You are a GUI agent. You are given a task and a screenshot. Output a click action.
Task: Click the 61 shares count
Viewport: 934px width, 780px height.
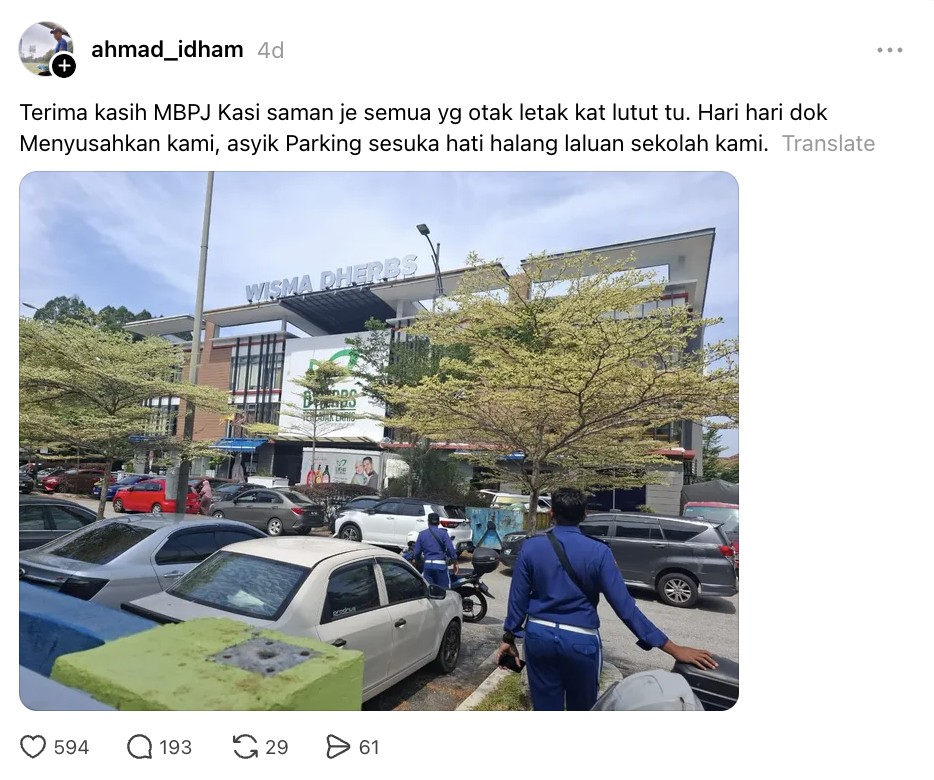point(369,747)
